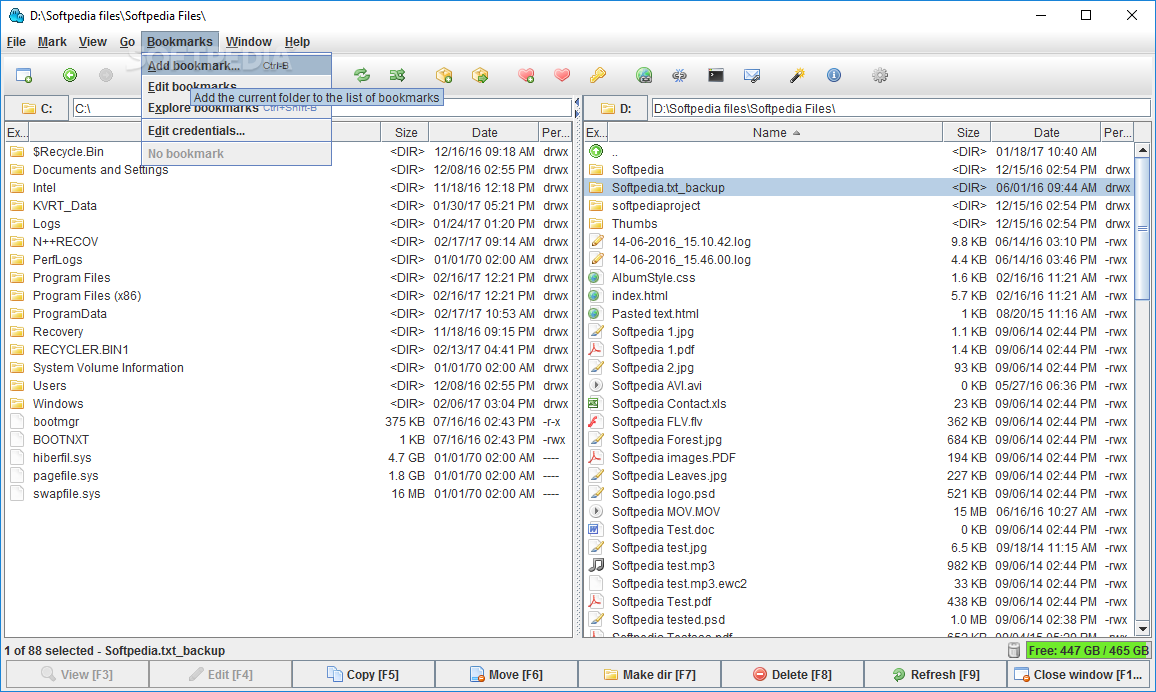
Task: Click the Unpack files box icon
Action: pos(480,75)
